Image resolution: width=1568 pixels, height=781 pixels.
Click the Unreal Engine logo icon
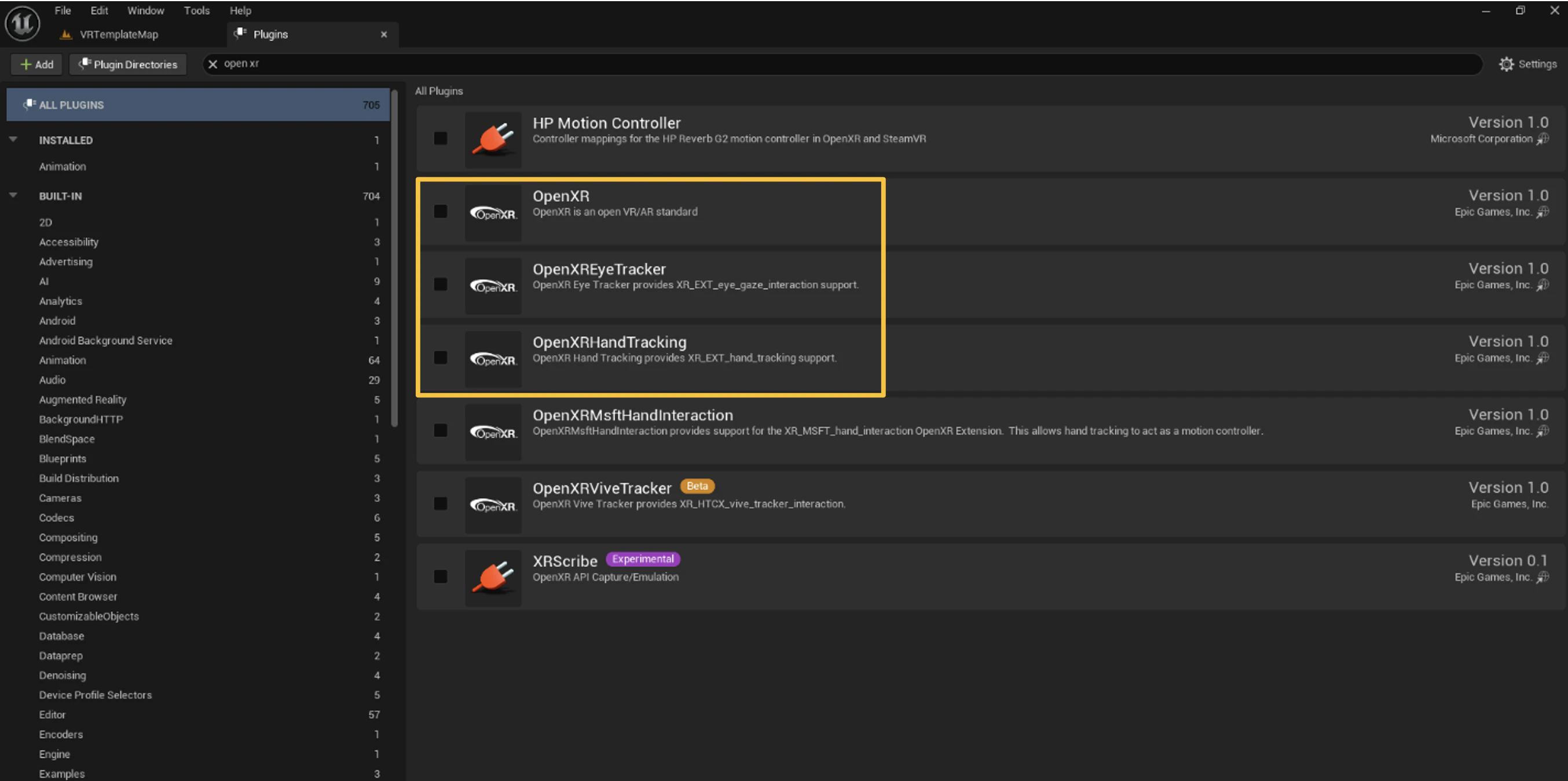23,23
